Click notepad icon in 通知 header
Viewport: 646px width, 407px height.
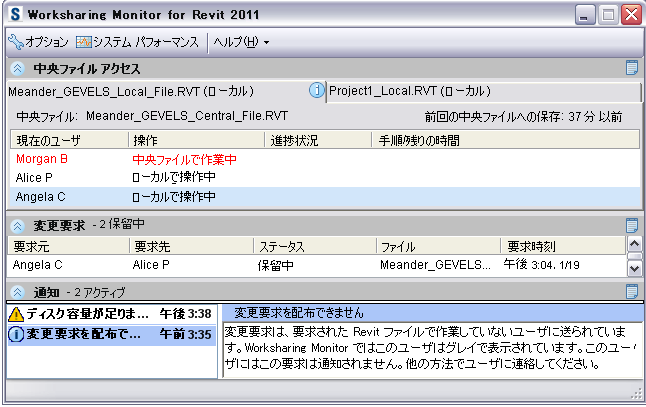pyautogui.click(x=632, y=292)
